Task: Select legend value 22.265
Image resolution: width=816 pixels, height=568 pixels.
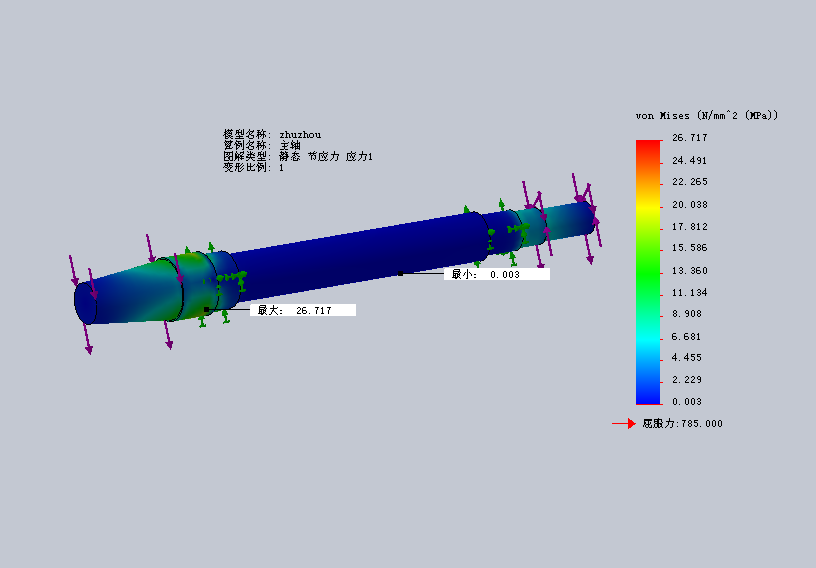Action: pyautogui.click(x=690, y=182)
